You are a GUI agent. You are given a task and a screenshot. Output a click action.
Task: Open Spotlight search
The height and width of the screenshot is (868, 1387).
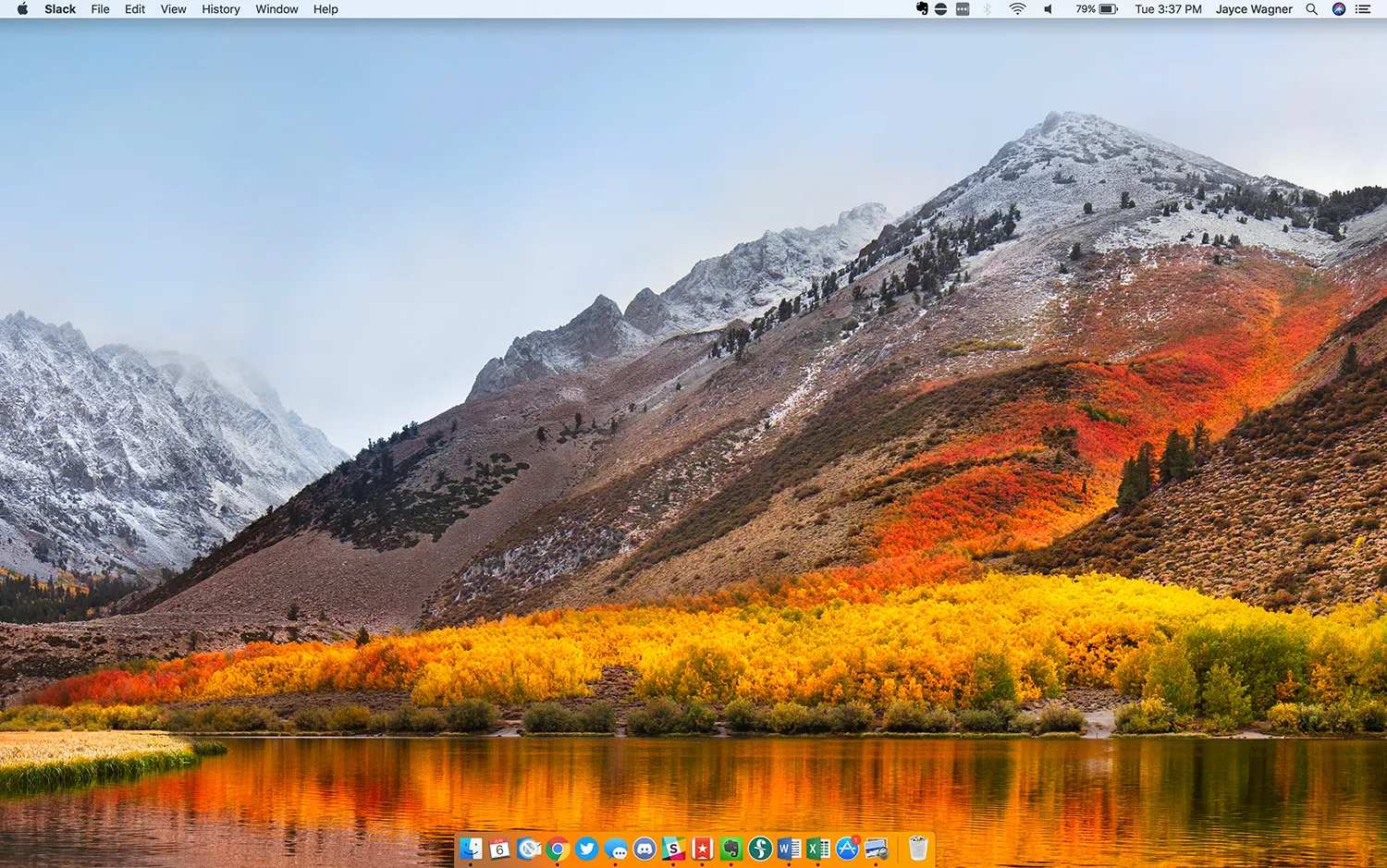(1311, 9)
